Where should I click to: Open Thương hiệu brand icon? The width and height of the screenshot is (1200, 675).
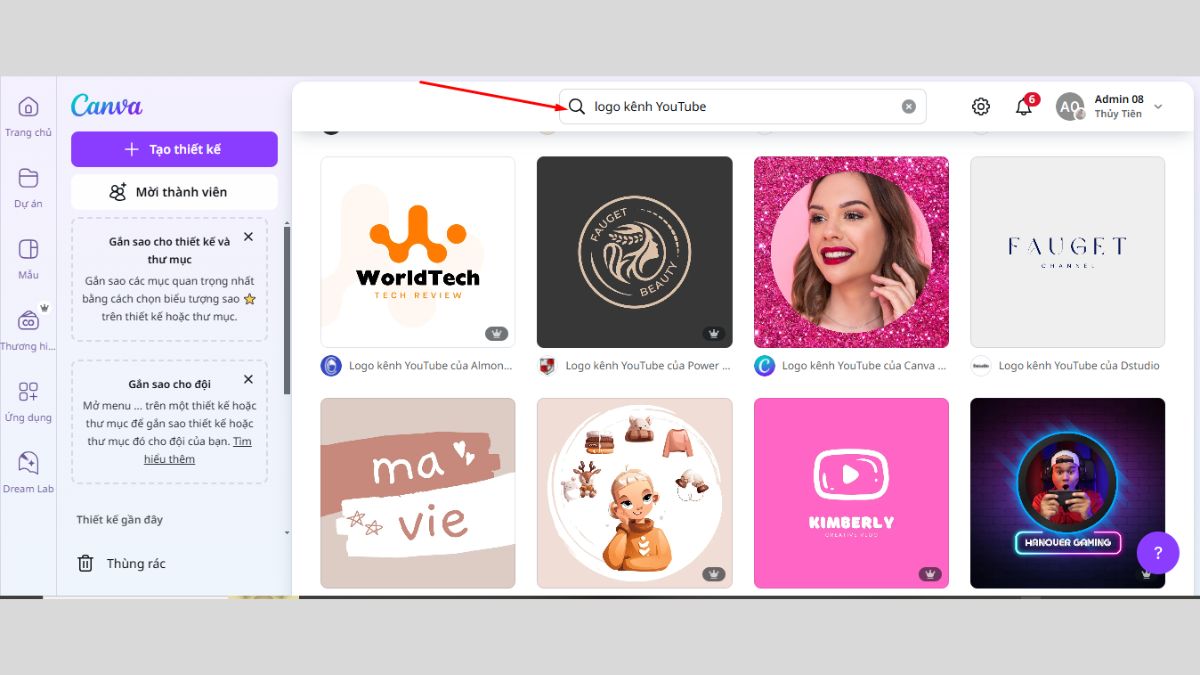coord(28,320)
